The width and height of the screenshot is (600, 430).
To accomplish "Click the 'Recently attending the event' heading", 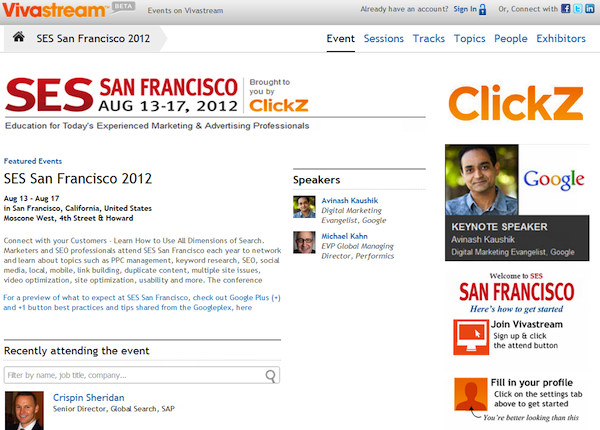I will (x=77, y=351).
